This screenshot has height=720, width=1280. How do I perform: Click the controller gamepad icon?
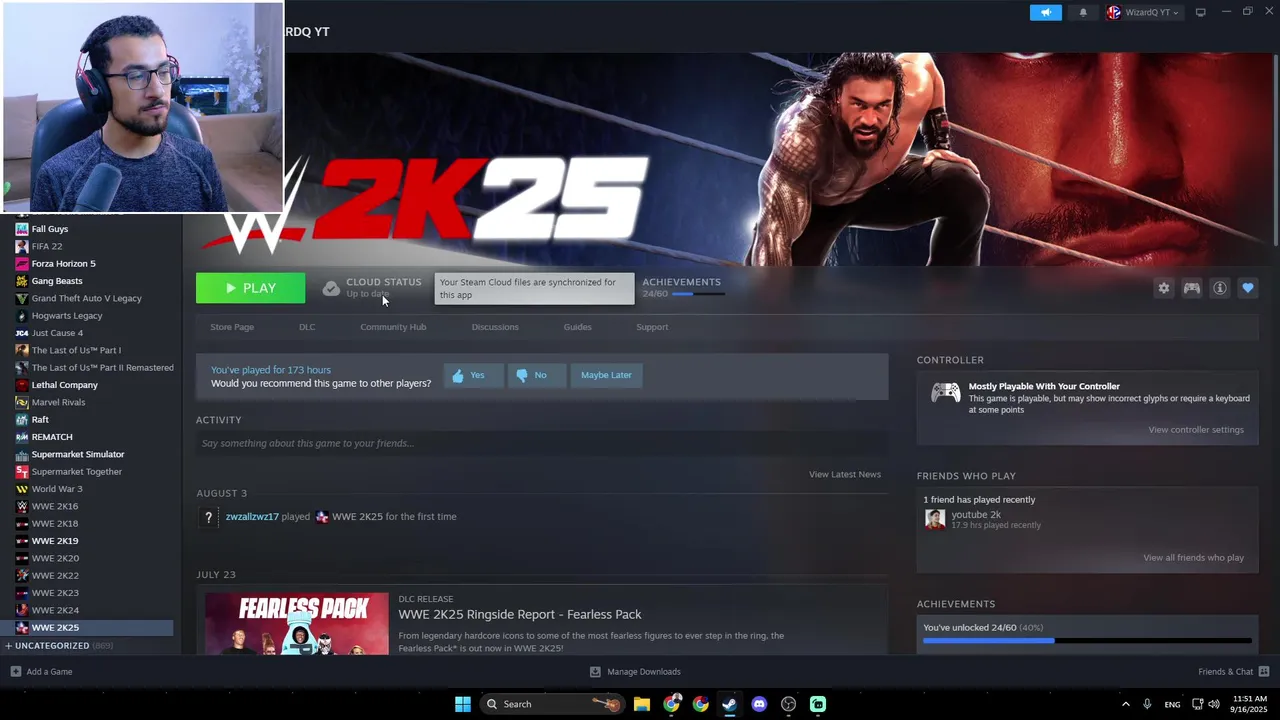tap(945, 393)
